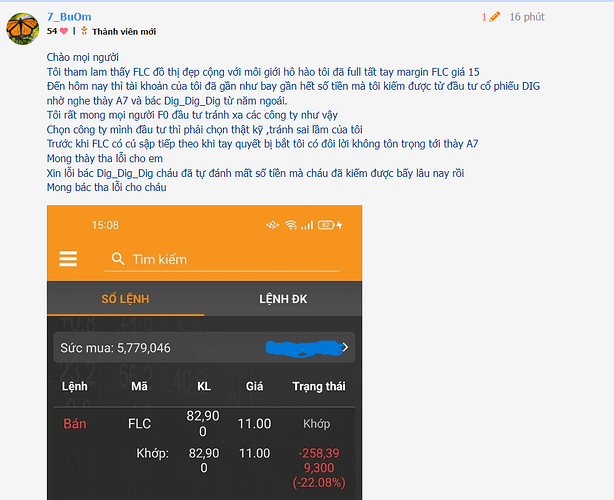Click the 'Lệnh' column header

(x=74, y=386)
